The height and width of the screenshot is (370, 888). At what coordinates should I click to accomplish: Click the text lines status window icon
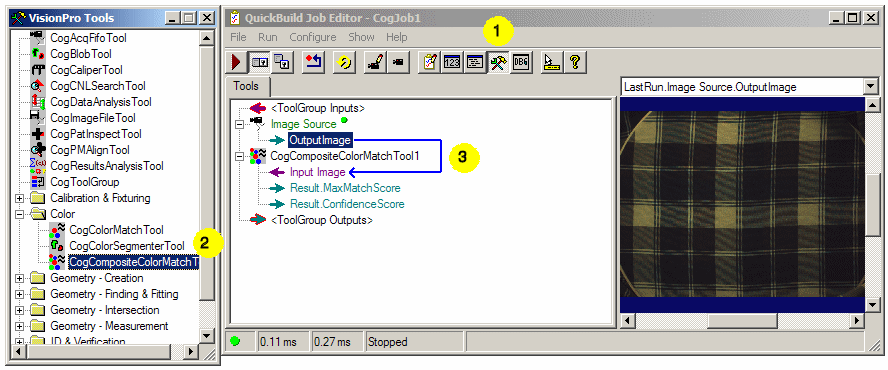[475, 62]
